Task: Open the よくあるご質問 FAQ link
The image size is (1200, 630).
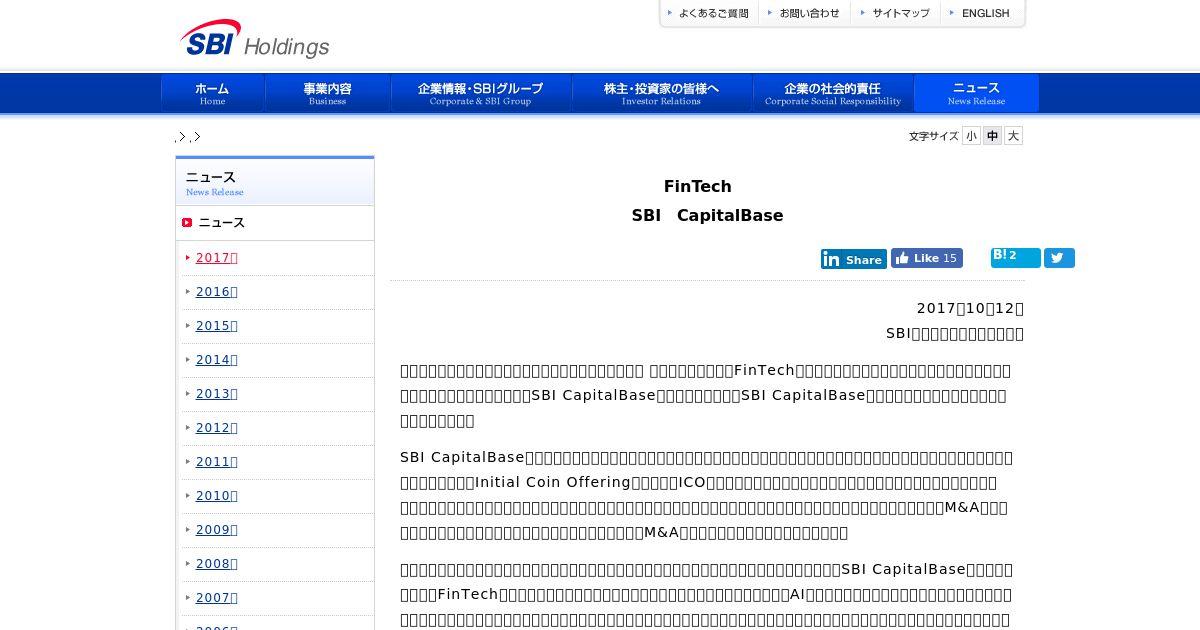Action: [x=709, y=13]
